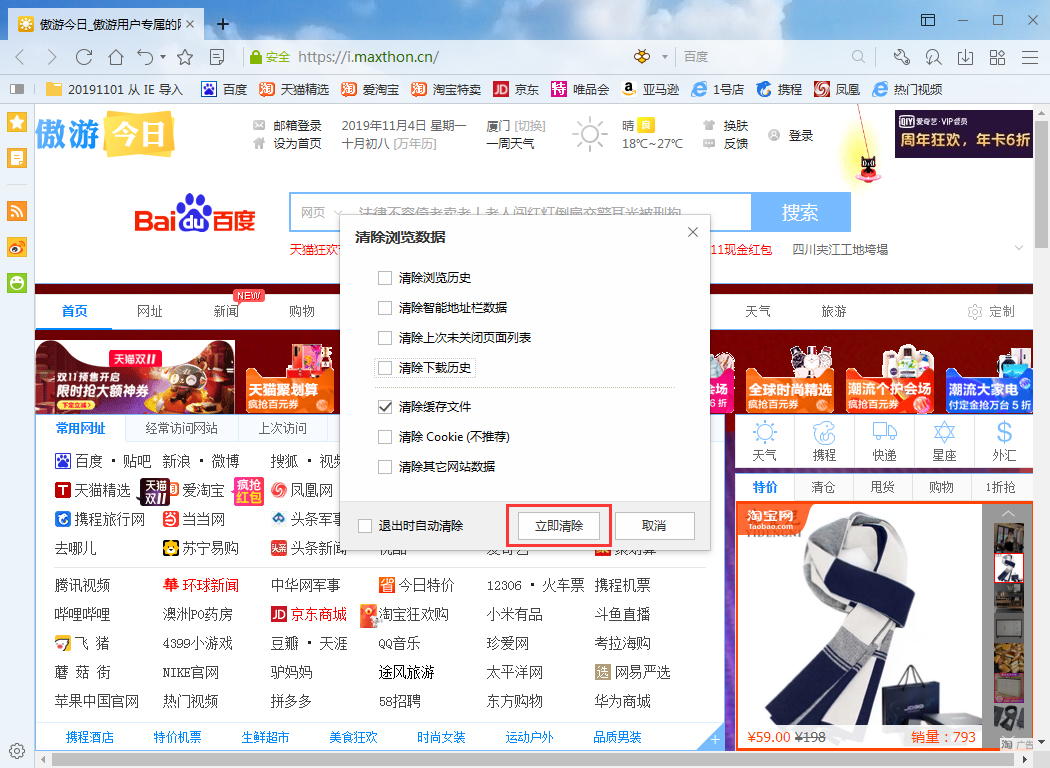Screen dimensions: 1050x768
Task: Open the Maxthon main menu (hamburger icon)
Action: 1029,57
